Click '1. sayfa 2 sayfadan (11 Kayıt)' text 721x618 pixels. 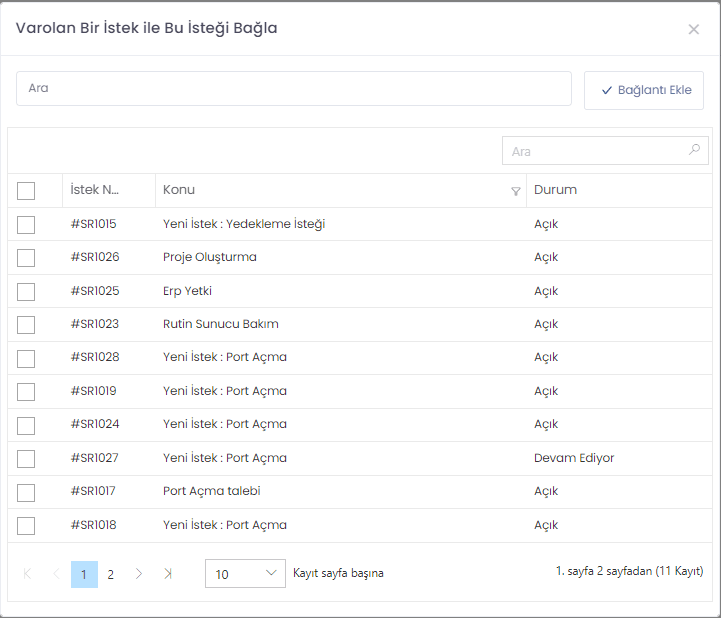coord(629,571)
